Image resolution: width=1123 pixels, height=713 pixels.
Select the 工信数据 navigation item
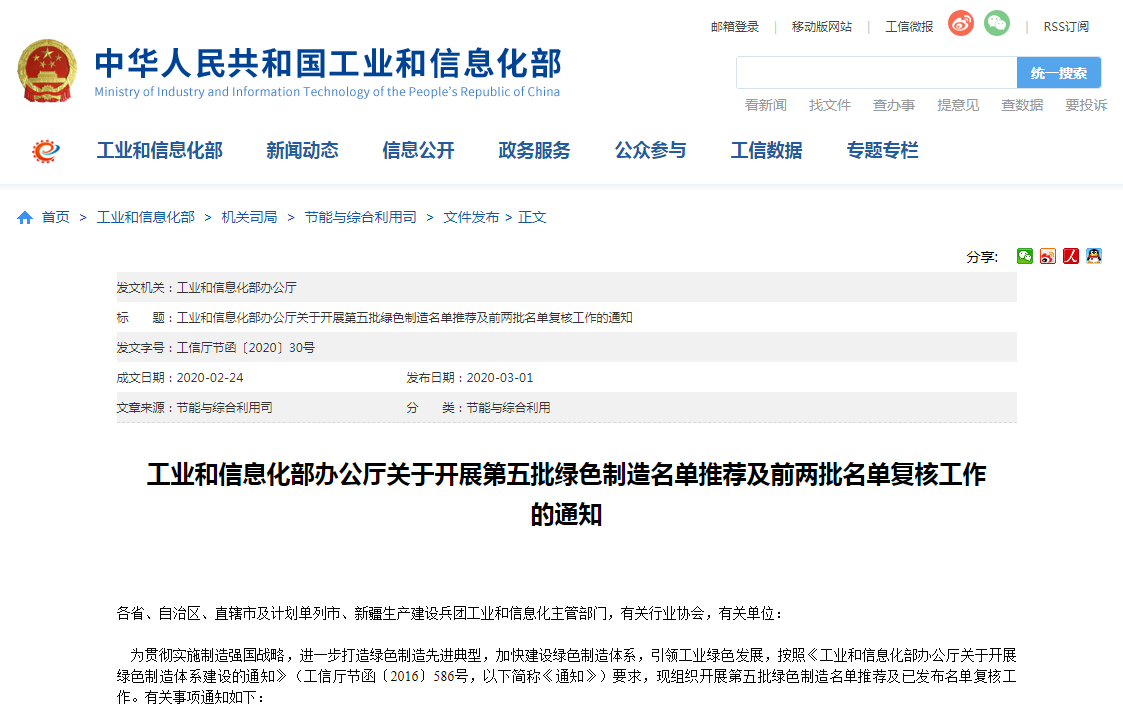click(x=766, y=151)
